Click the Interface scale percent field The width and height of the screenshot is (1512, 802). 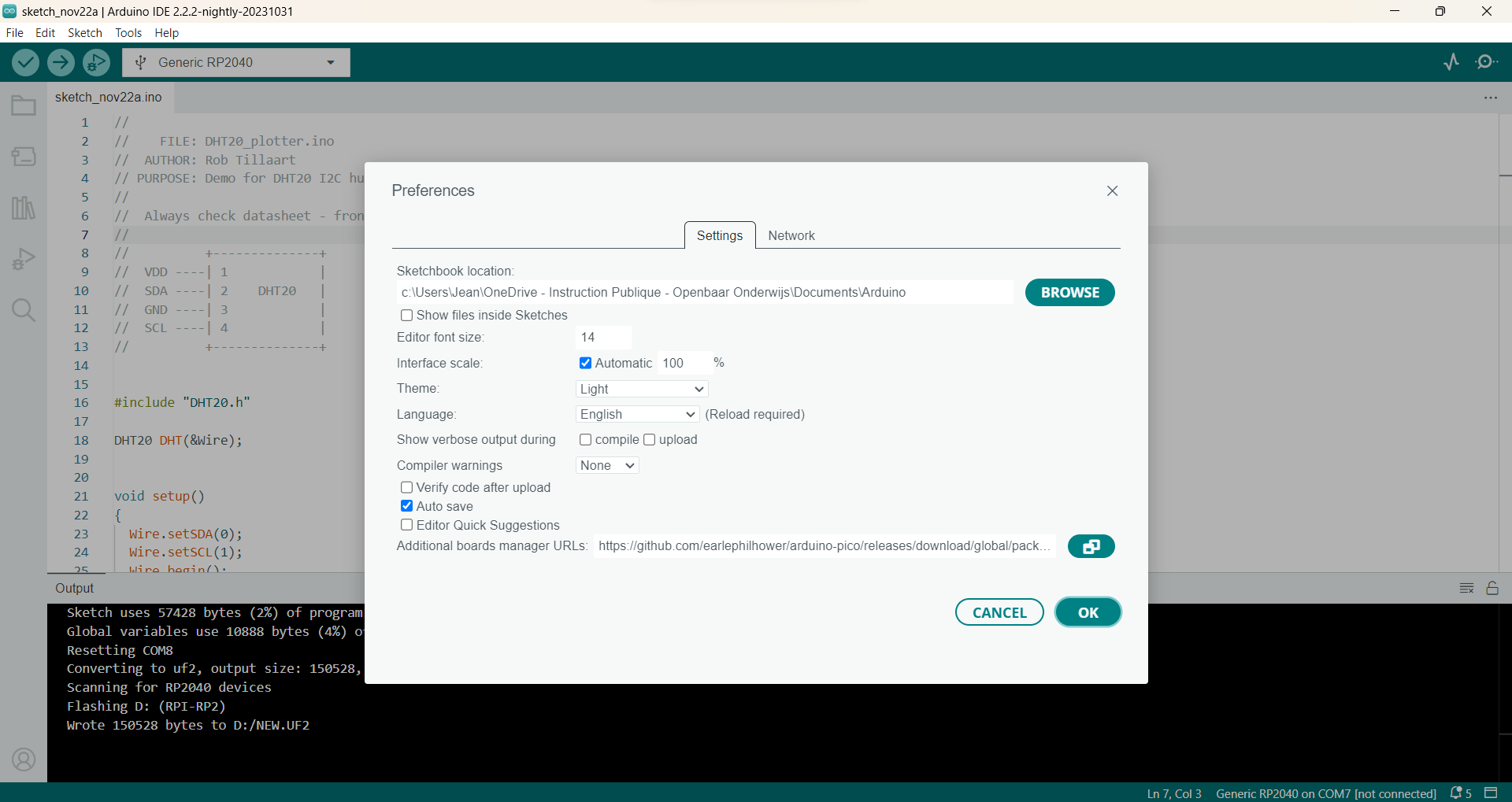(x=684, y=363)
